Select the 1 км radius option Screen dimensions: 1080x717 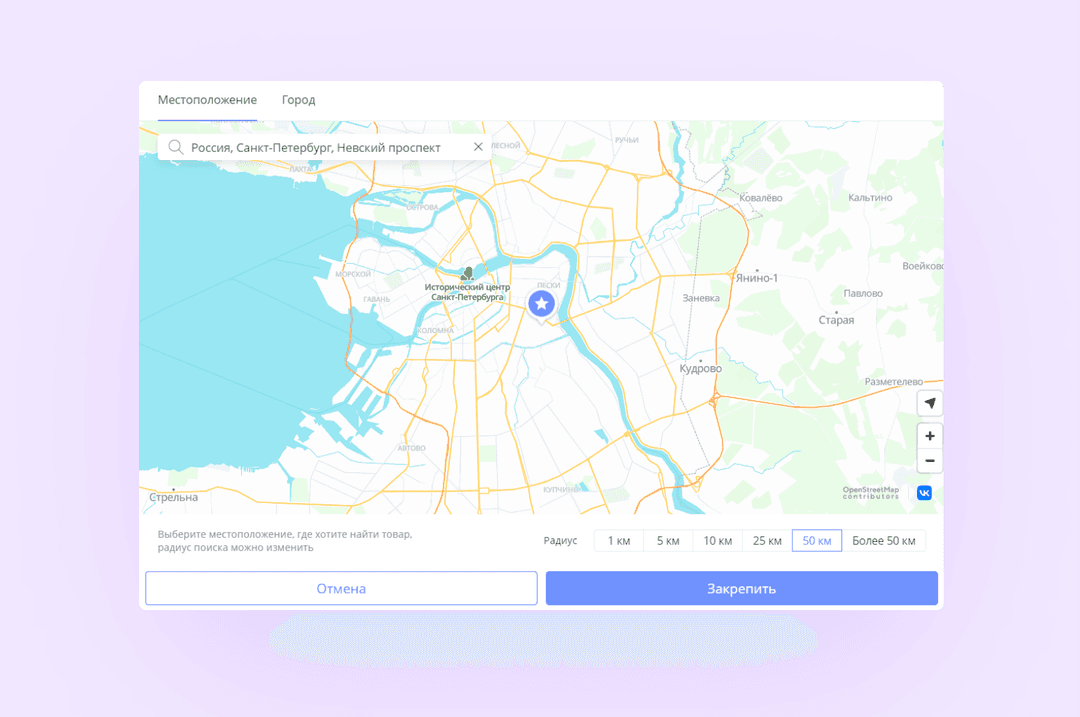tap(619, 541)
